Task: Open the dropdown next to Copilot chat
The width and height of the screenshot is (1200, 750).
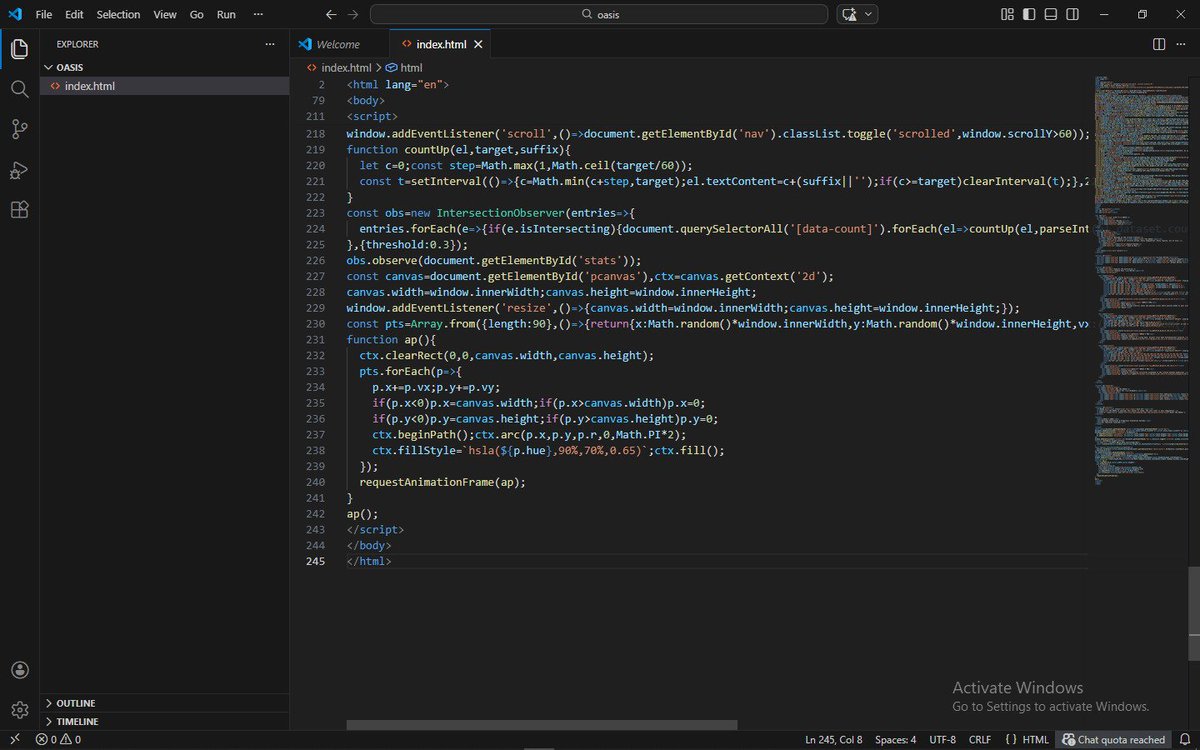Action: tap(869, 14)
